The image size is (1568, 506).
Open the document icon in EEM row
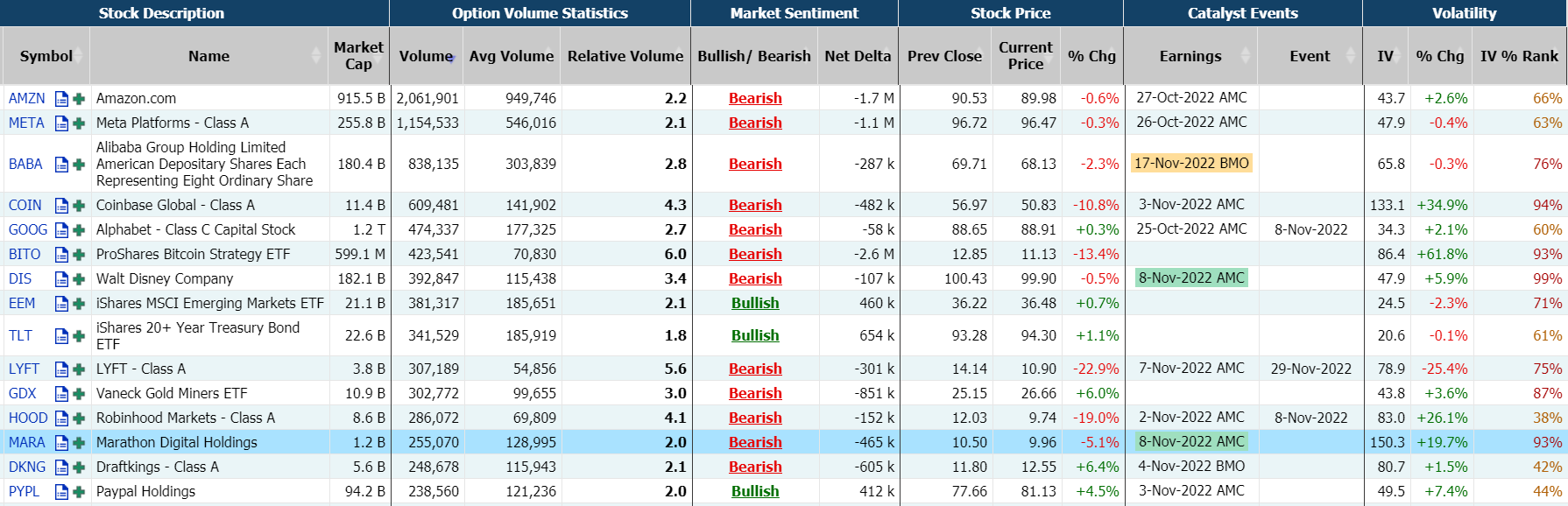[61, 304]
